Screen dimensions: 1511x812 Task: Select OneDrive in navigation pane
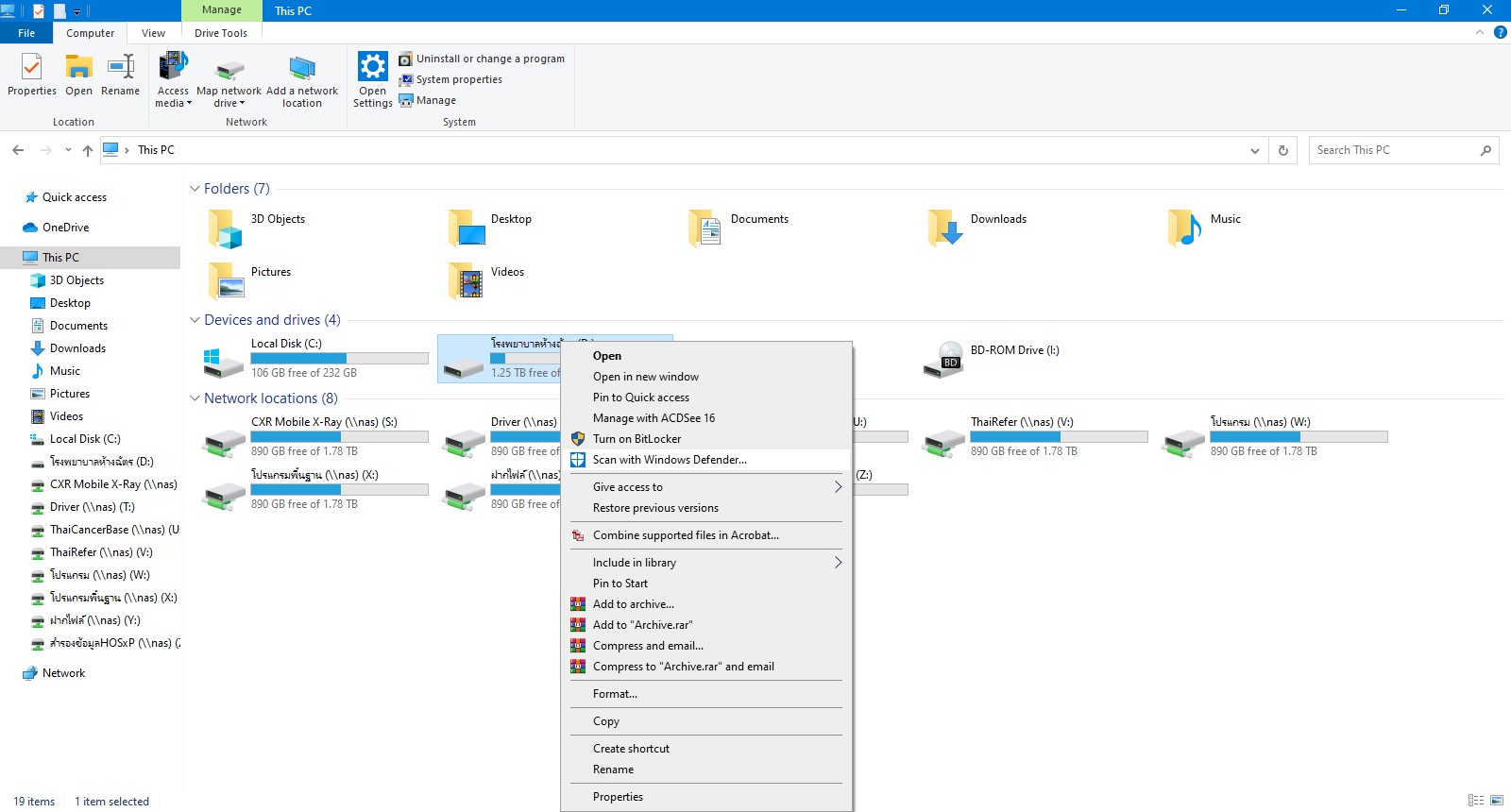65,228
